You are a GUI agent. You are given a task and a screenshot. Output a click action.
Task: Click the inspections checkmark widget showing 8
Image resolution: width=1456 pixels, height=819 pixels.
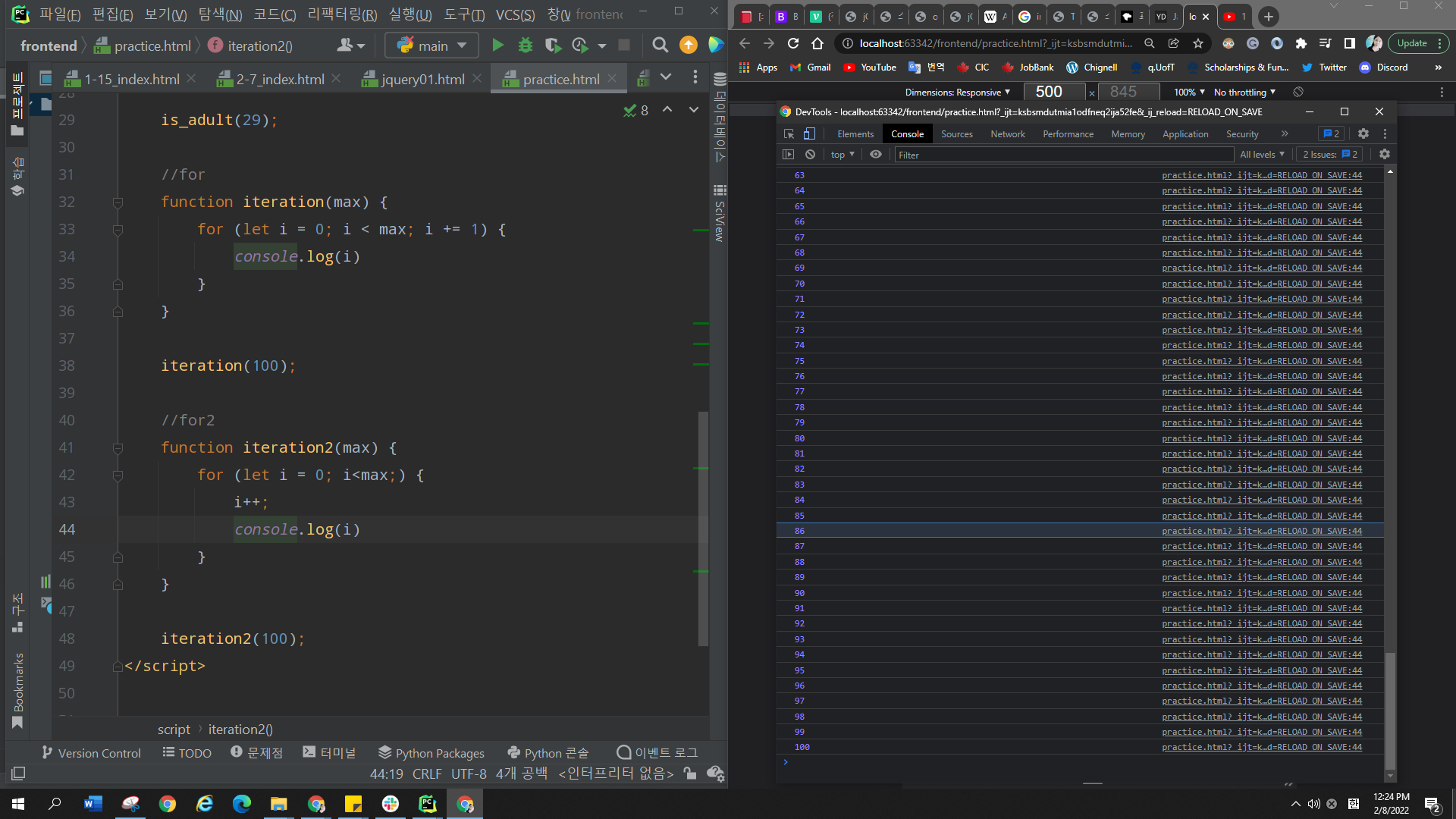[x=635, y=111]
